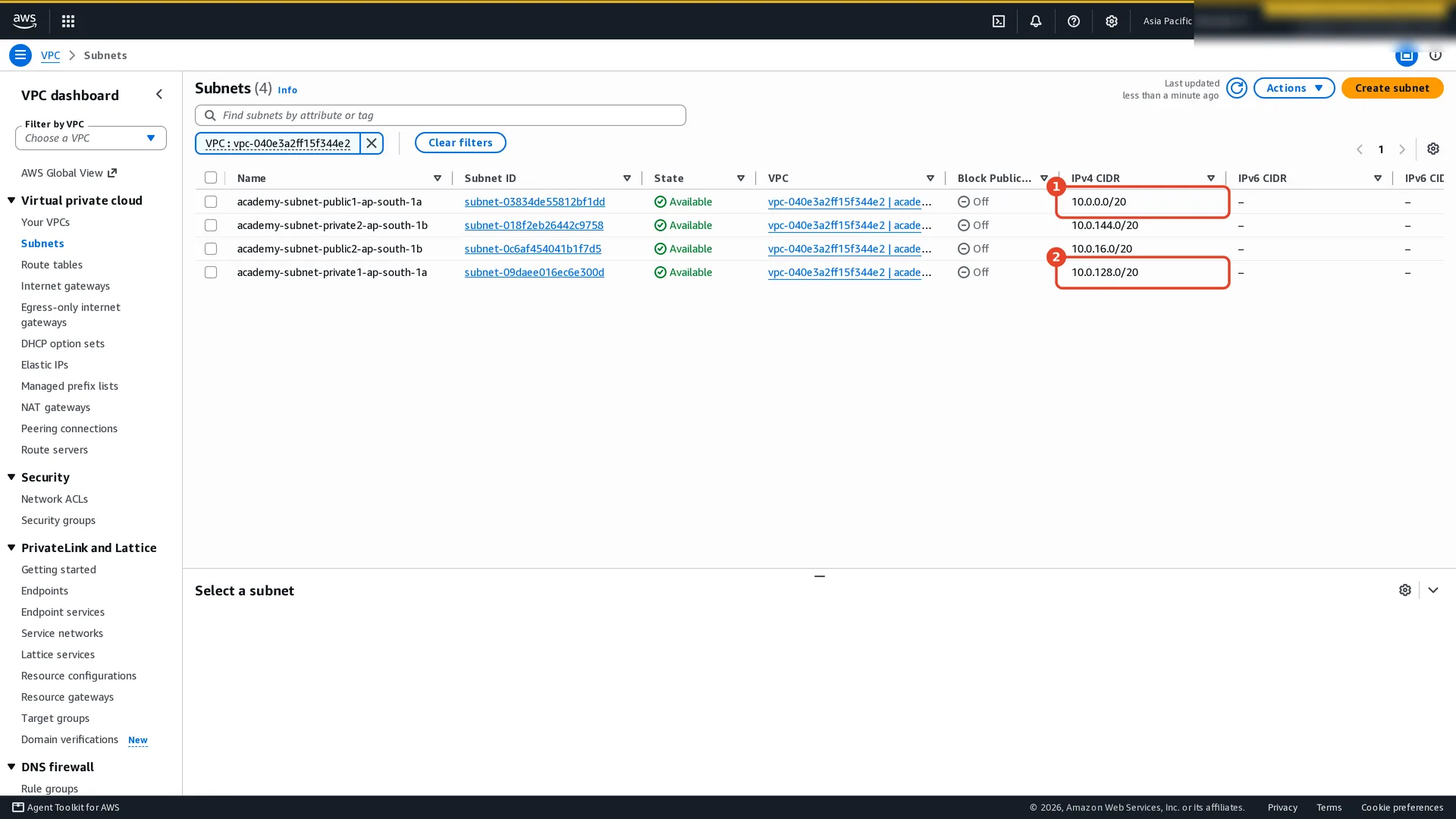Check academy-subnet-private2-ap-south-1b row checkbox
Image resolution: width=1456 pixels, height=819 pixels.
point(211,225)
